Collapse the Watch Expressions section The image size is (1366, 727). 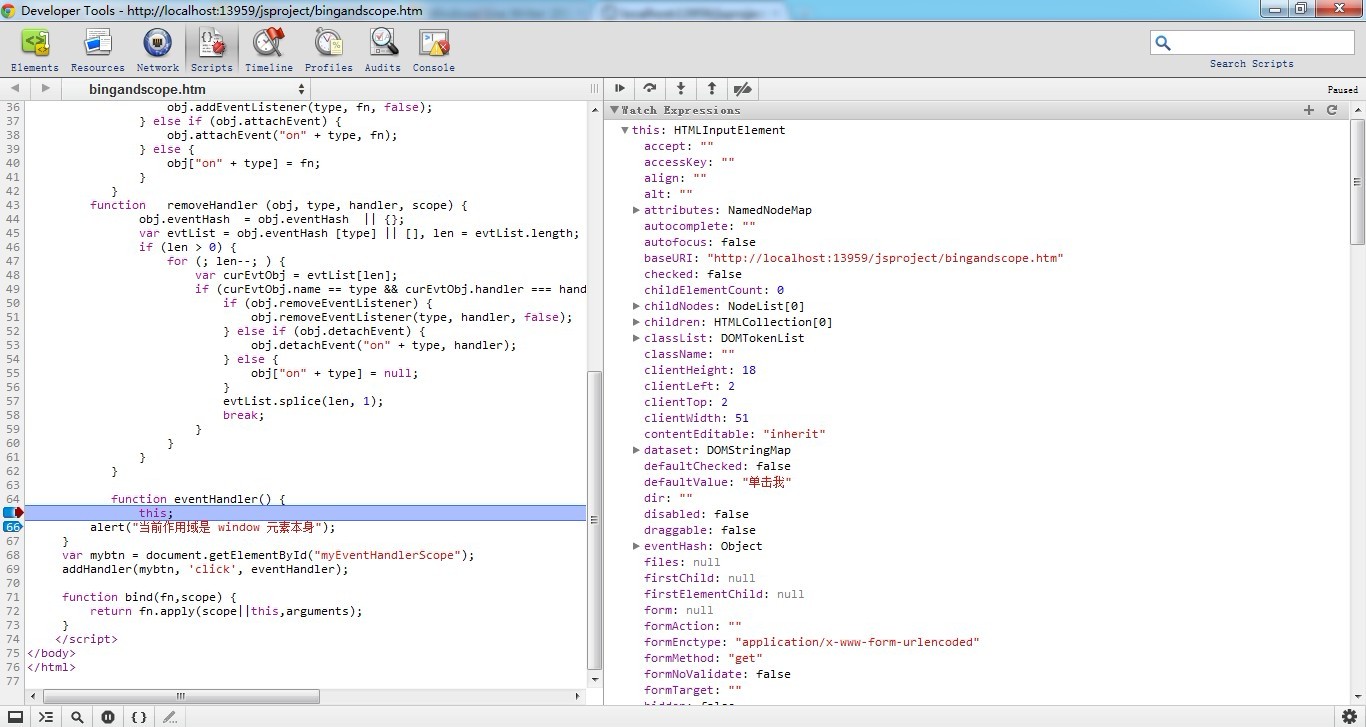pos(615,110)
